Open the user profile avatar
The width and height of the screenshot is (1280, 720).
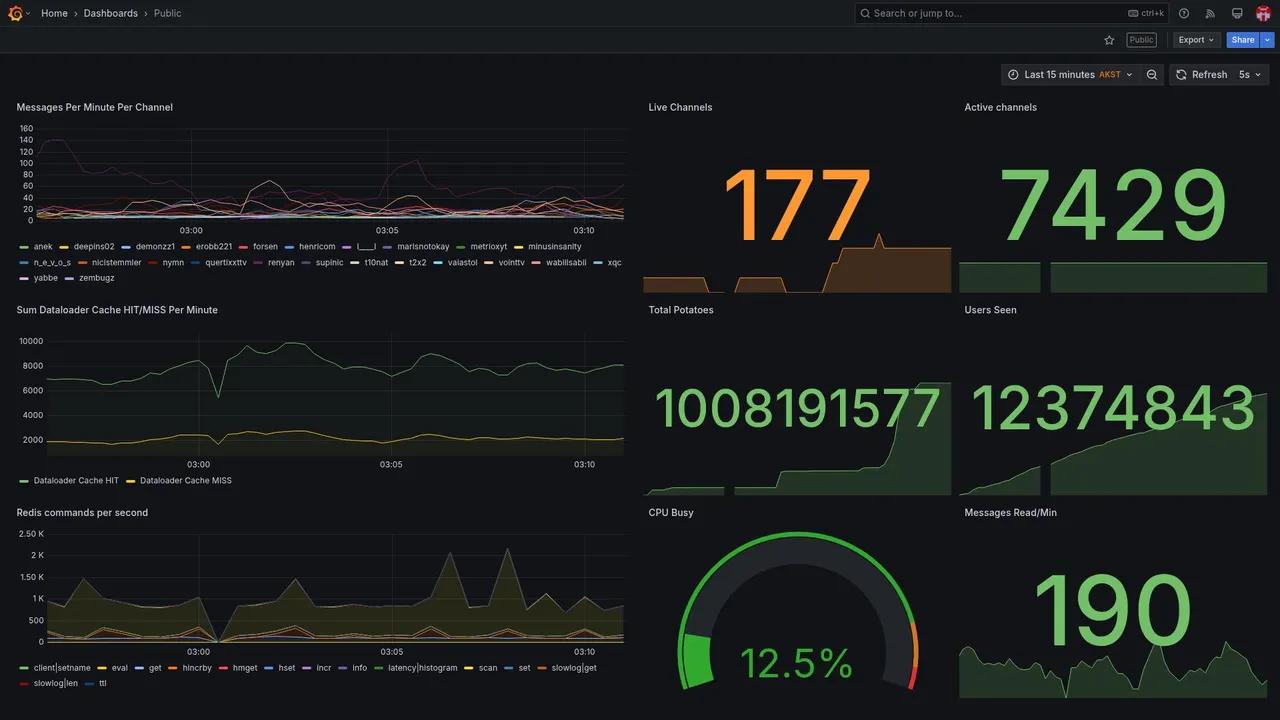tap(1263, 13)
